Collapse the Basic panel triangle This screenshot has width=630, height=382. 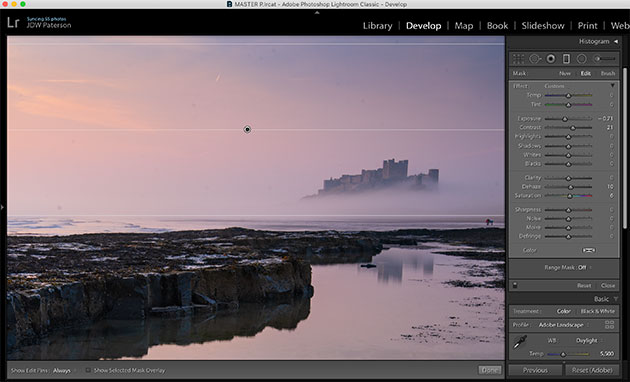pyautogui.click(x=616, y=299)
